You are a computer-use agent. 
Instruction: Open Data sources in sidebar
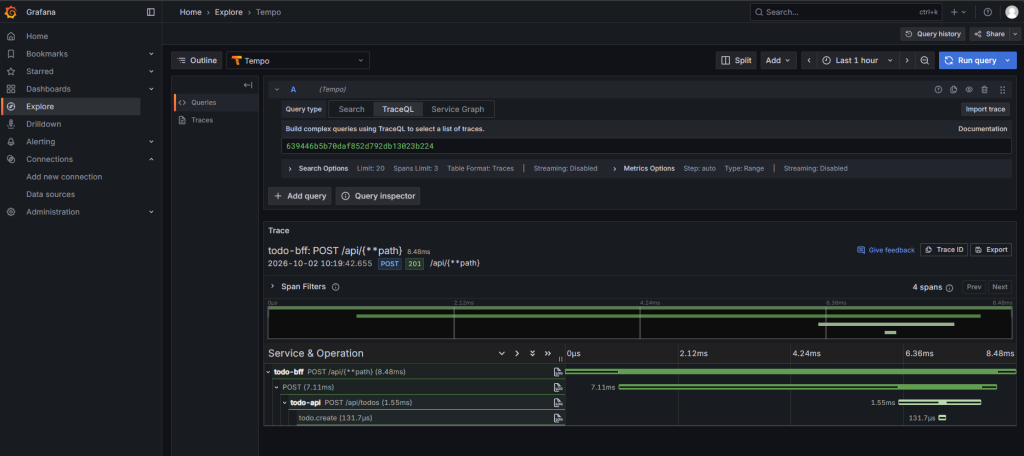[50, 194]
